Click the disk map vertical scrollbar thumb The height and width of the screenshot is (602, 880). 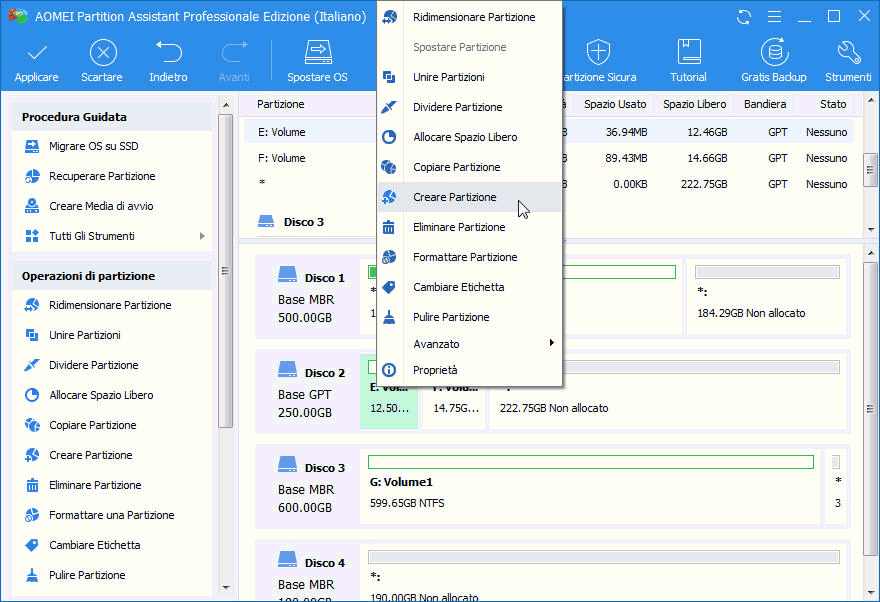870,409
